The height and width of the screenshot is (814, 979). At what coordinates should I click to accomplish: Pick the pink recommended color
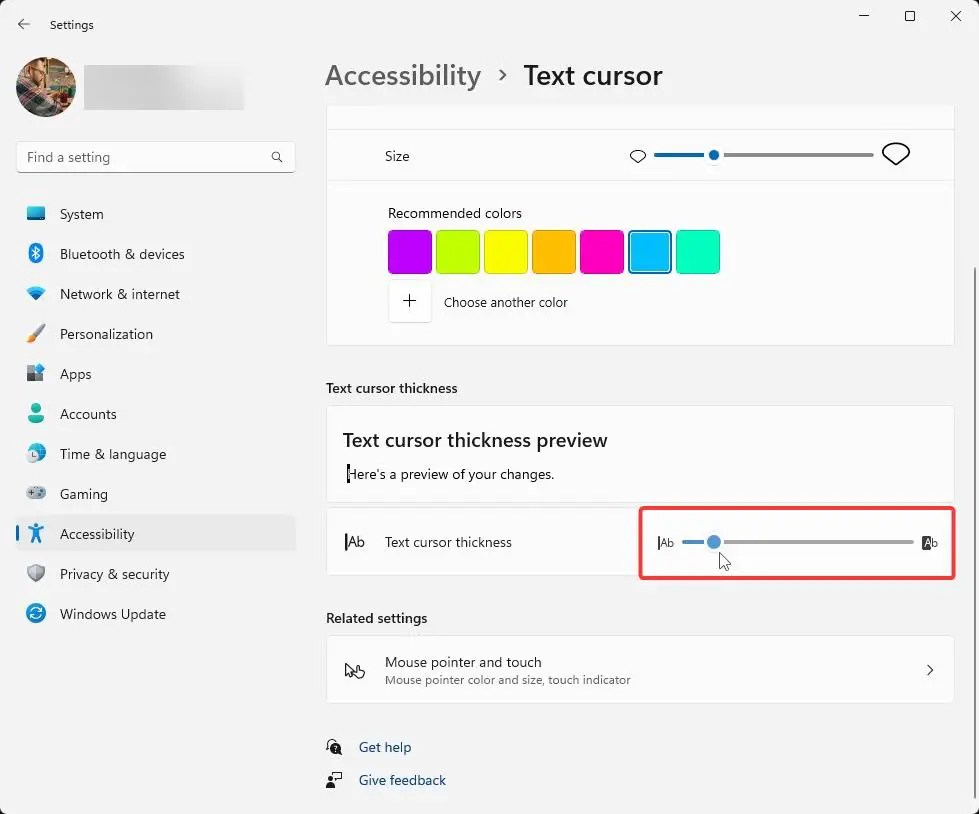point(602,252)
